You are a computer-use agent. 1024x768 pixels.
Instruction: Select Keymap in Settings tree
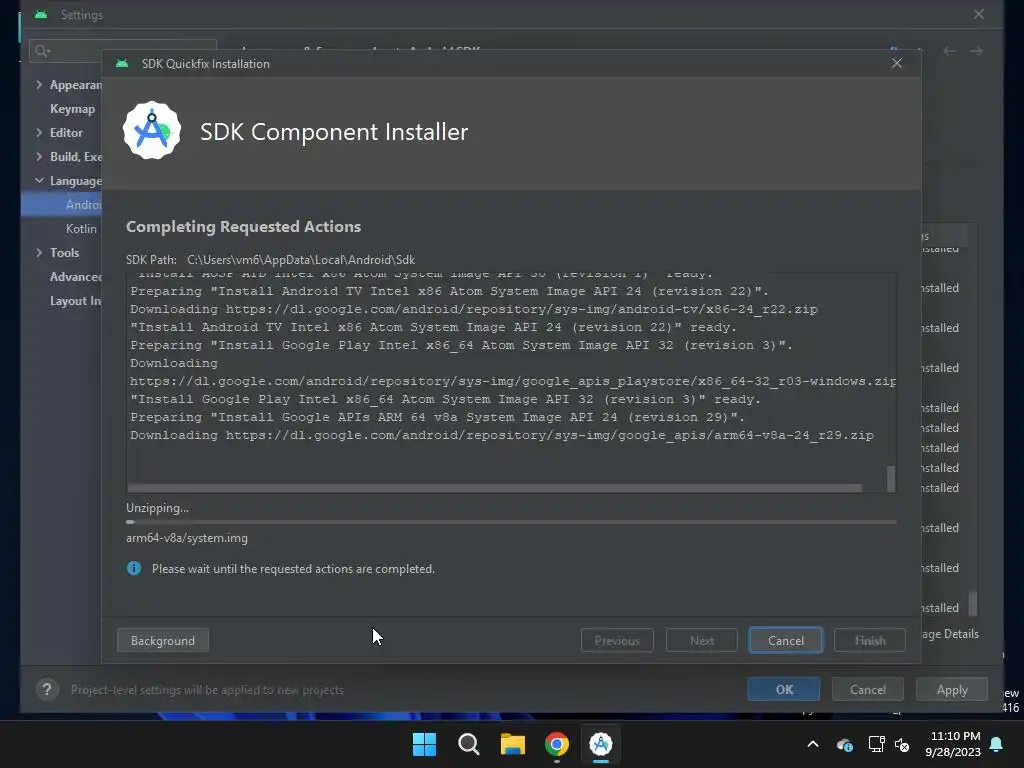(72, 109)
